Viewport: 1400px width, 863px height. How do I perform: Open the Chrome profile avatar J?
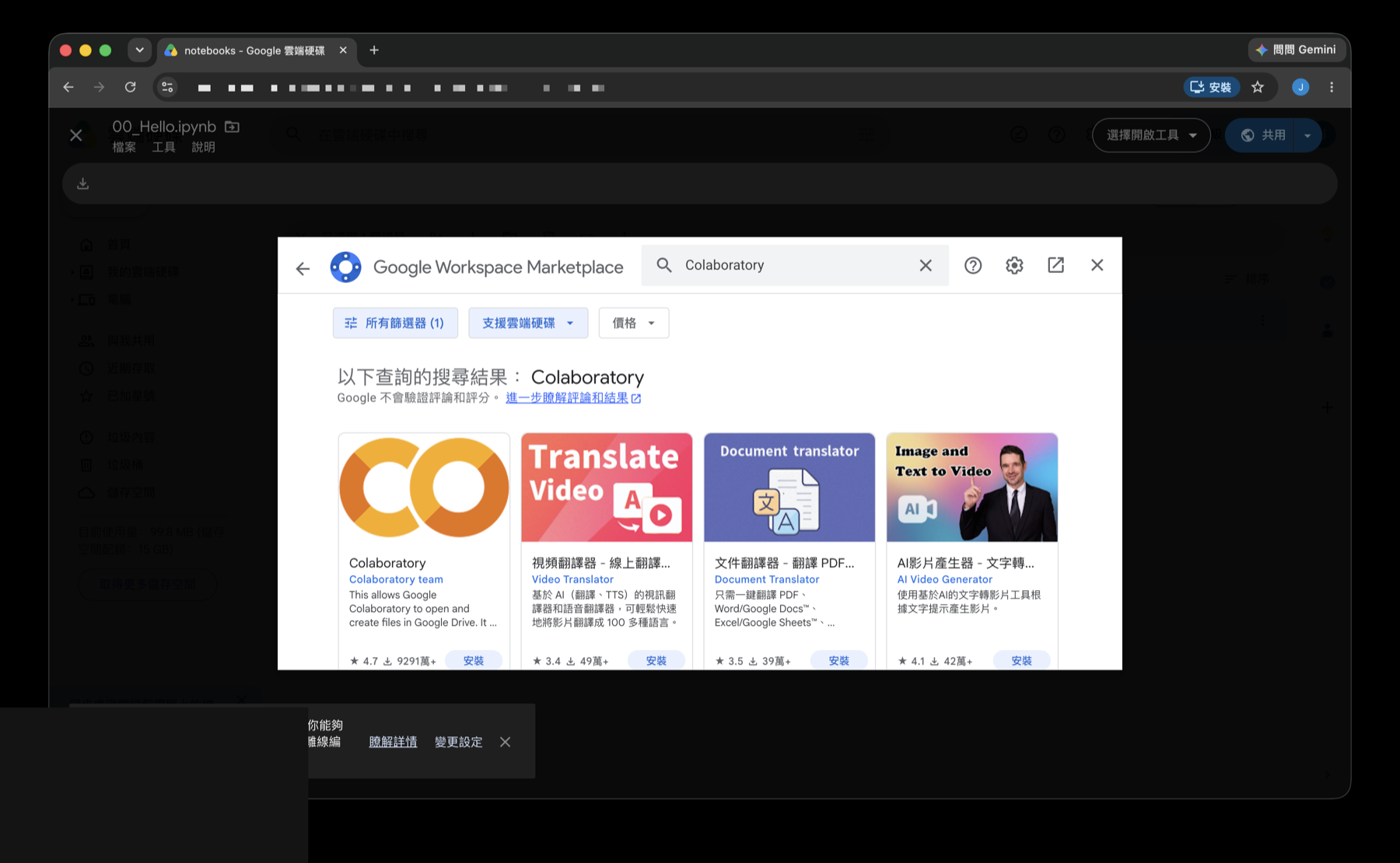point(1300,87)
